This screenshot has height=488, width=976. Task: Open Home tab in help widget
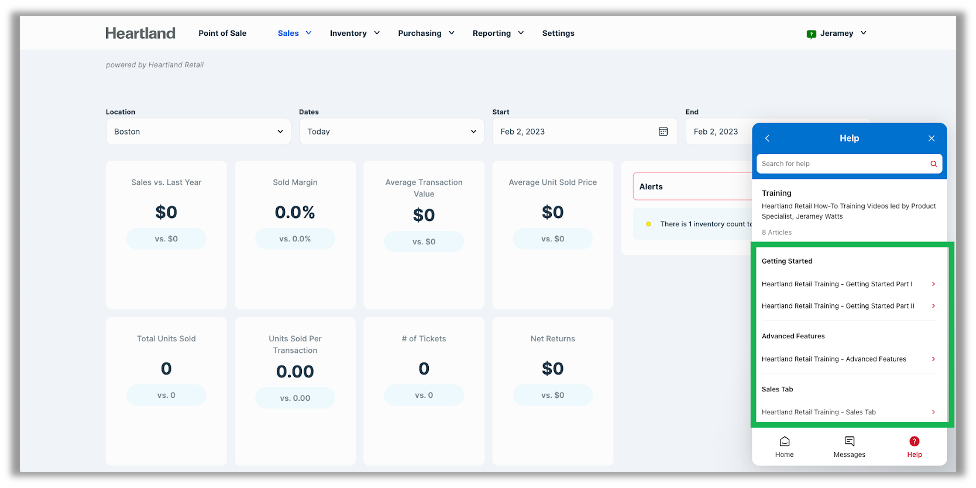pyautogui.click(x=784, y=446)
